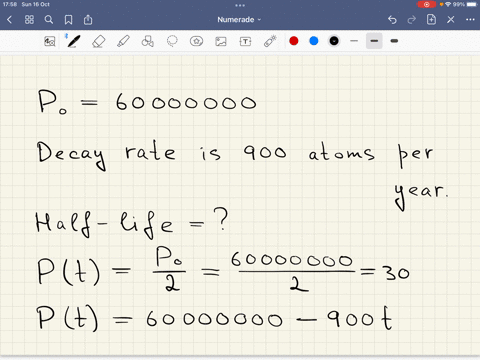Select the Pen tool
Screen dimensions: 480x360
coord(73,41)
